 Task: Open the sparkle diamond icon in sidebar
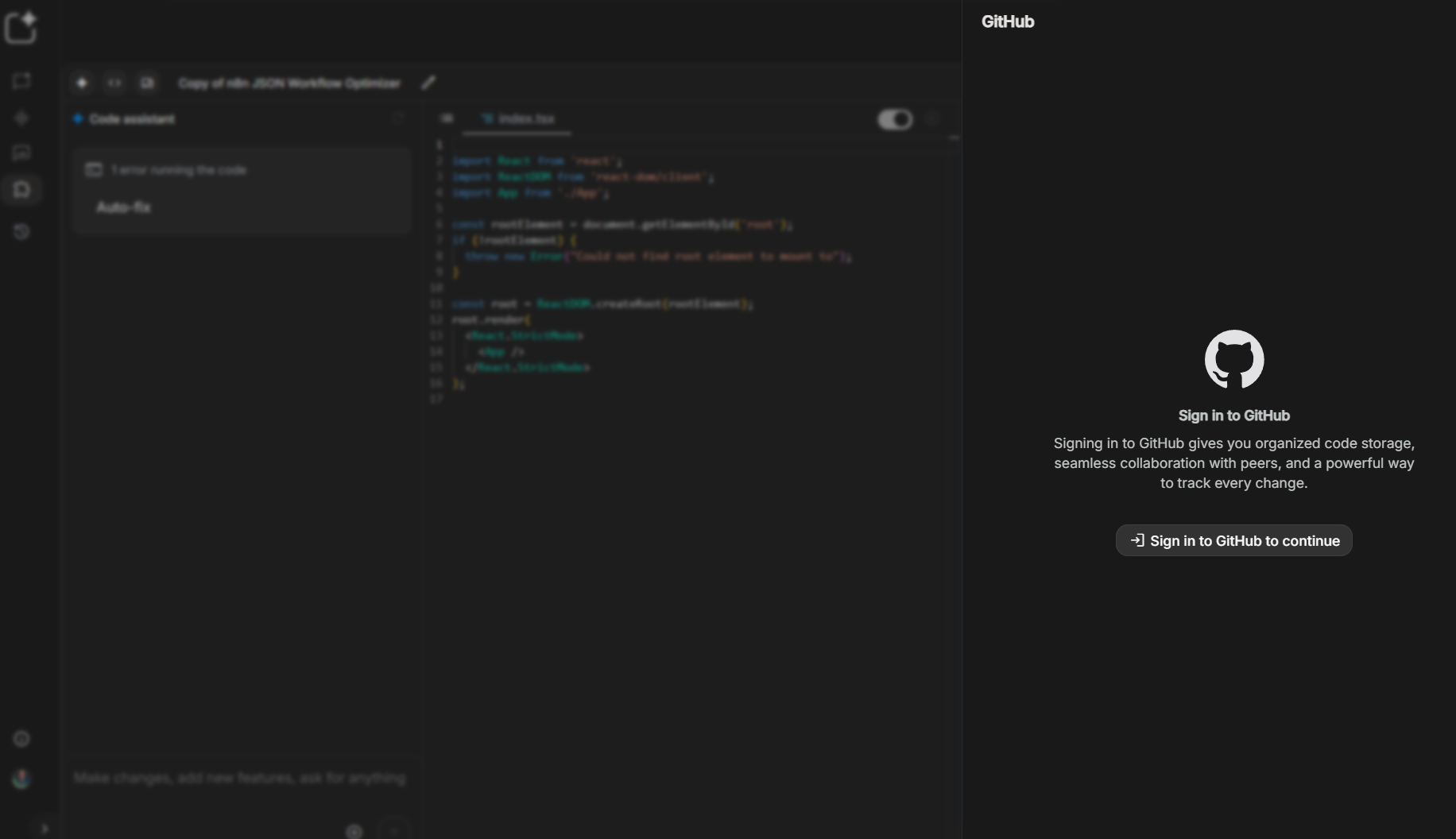[x=21, y=118]
